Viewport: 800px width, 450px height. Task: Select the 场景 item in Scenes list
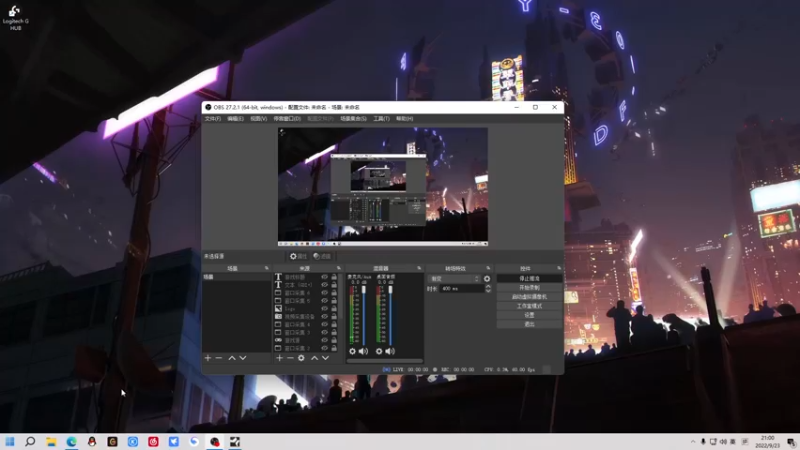[x=237, y=277]
